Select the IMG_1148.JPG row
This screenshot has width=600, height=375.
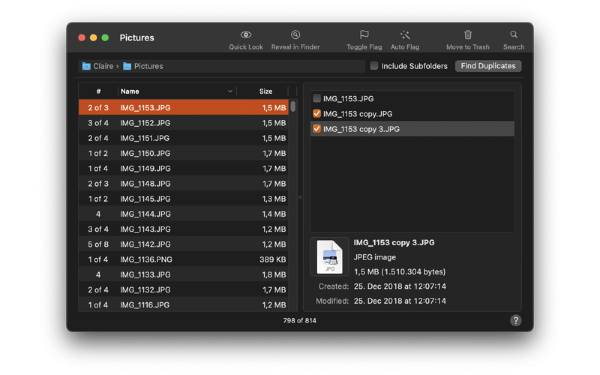(x=183, y=184)
